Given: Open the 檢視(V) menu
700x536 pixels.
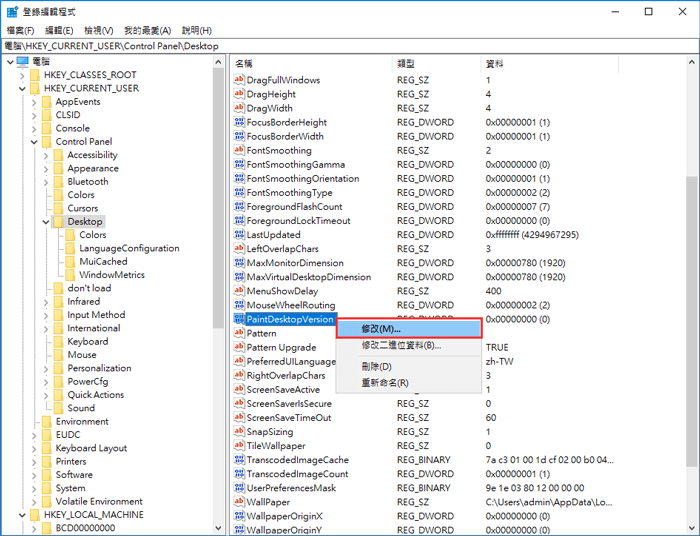Looking at the screenshot, I should tap(99, 30).
